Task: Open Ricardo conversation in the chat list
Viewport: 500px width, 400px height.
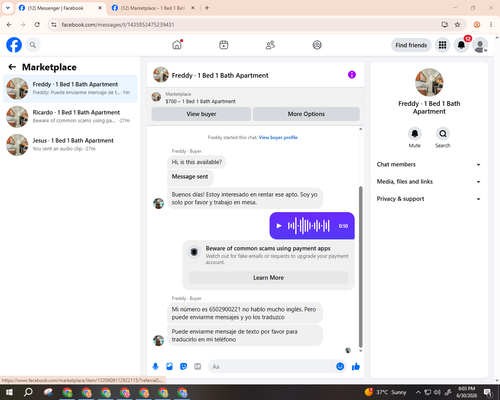Action: [x=70, y=116]
